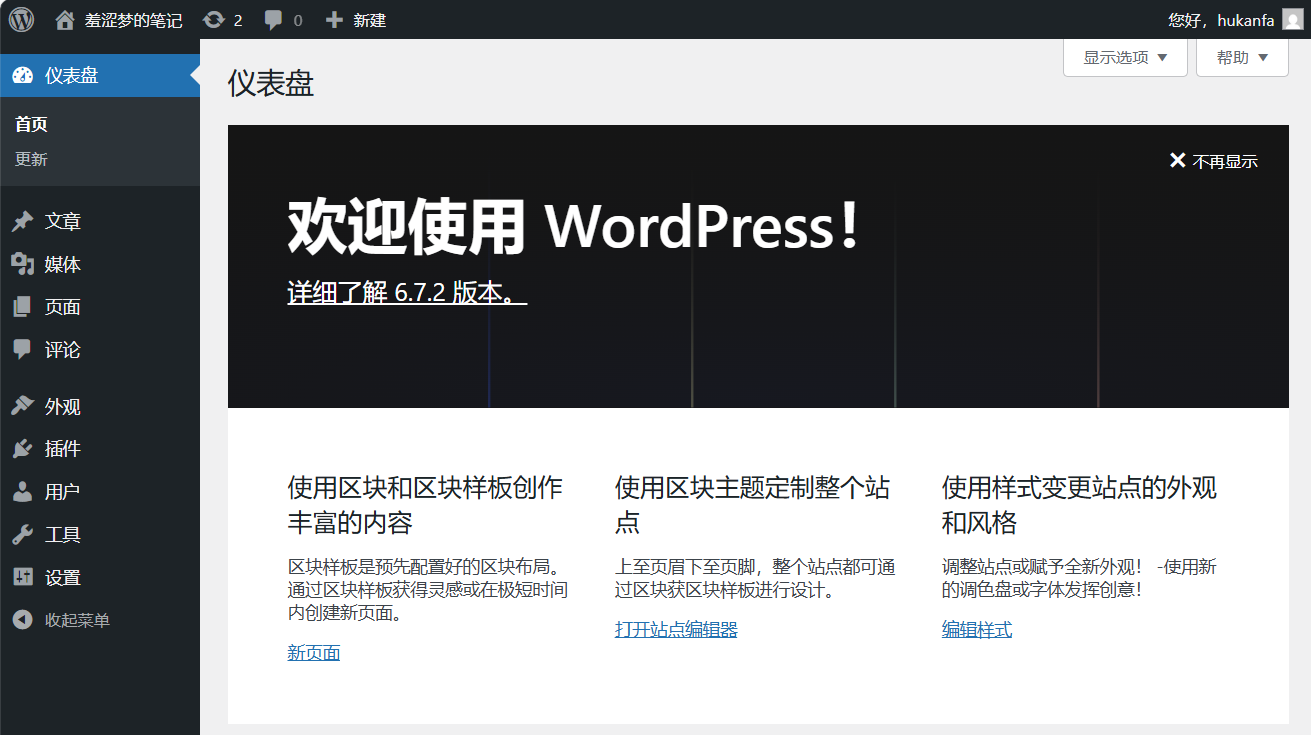This screenshot has width=1311, height=735.
Task: Click the updates count 2
Action: coord(238,20)
